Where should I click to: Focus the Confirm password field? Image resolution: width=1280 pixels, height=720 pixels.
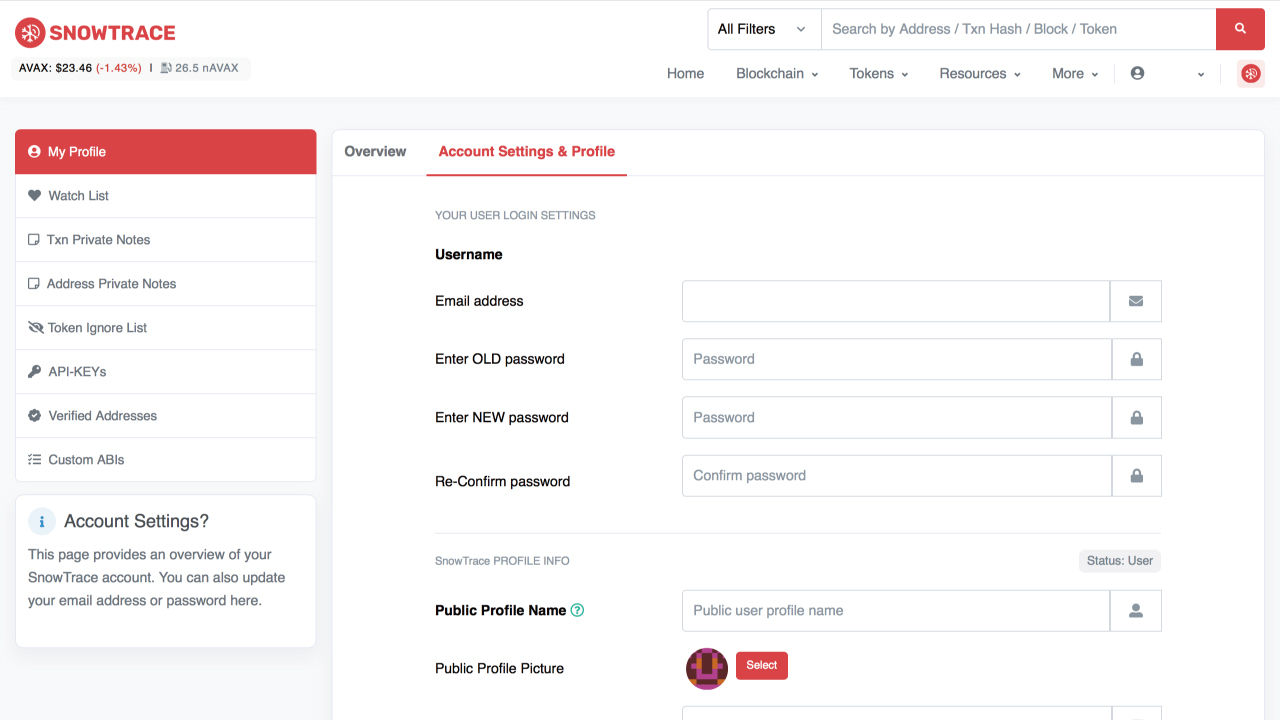(x=897, y=476)
